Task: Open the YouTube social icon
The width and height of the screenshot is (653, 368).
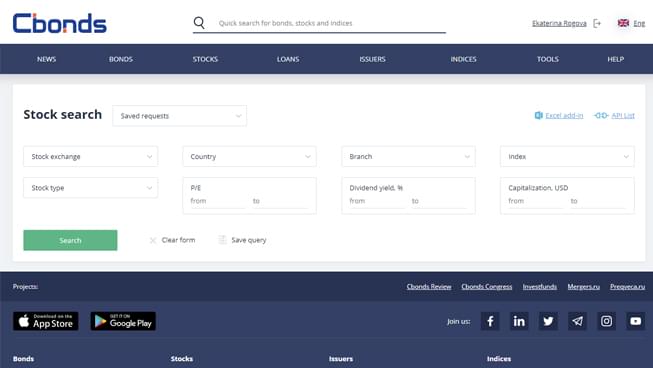Action: click(x=636, y=321)
